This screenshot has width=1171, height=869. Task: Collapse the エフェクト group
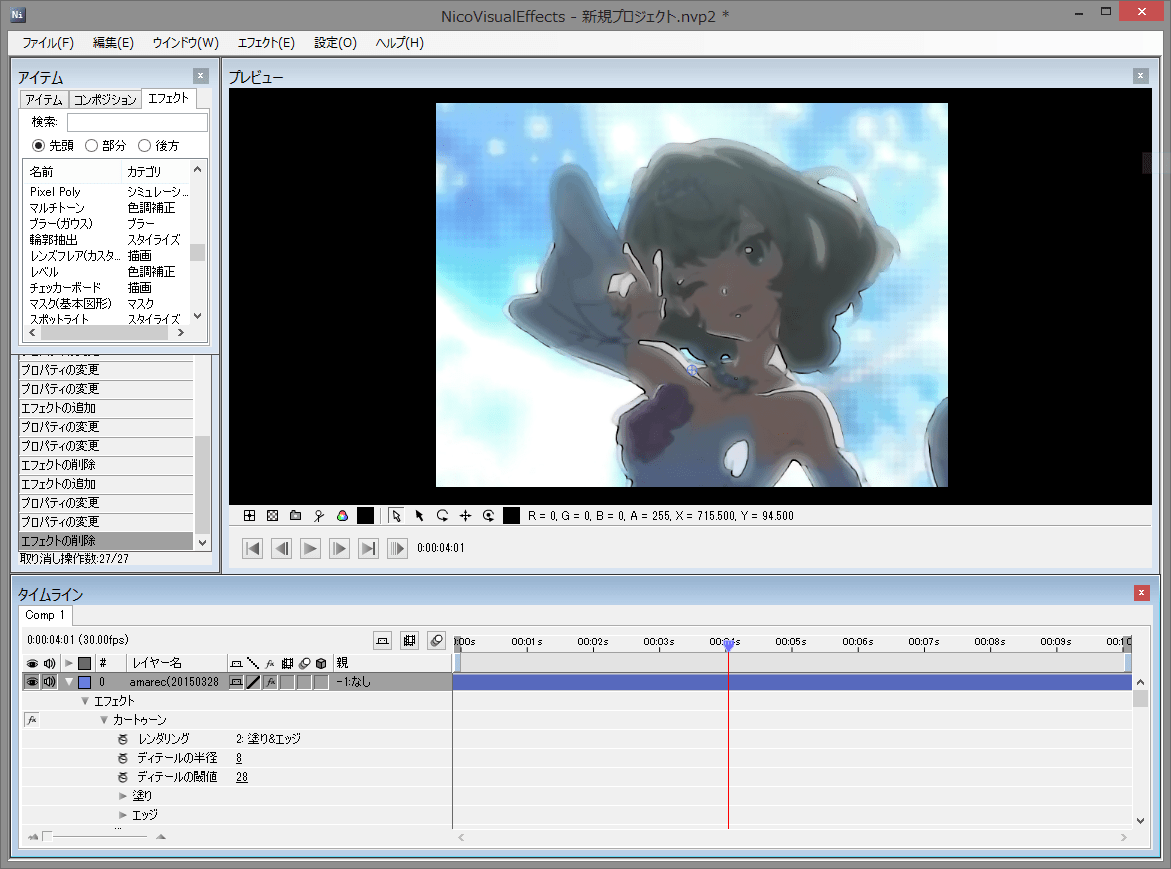point(85,701)
